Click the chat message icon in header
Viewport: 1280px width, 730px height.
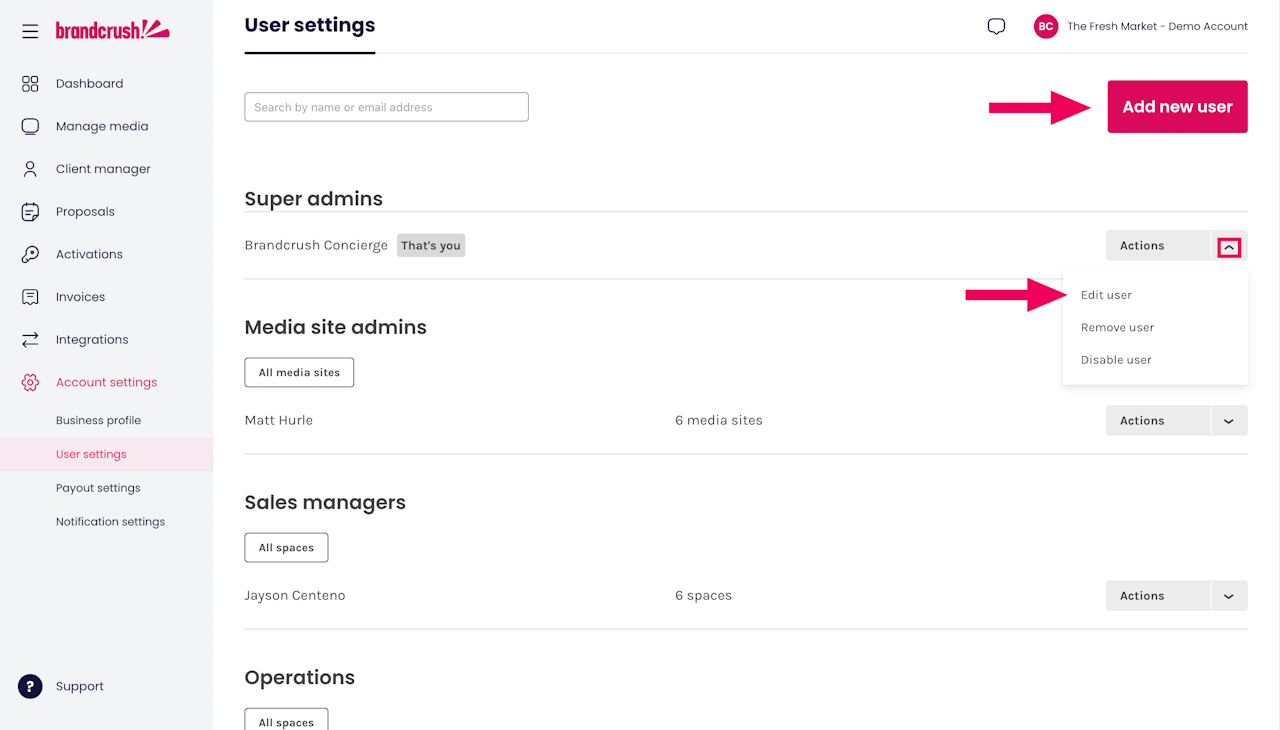pyautogui.click(x=996, y=27)
